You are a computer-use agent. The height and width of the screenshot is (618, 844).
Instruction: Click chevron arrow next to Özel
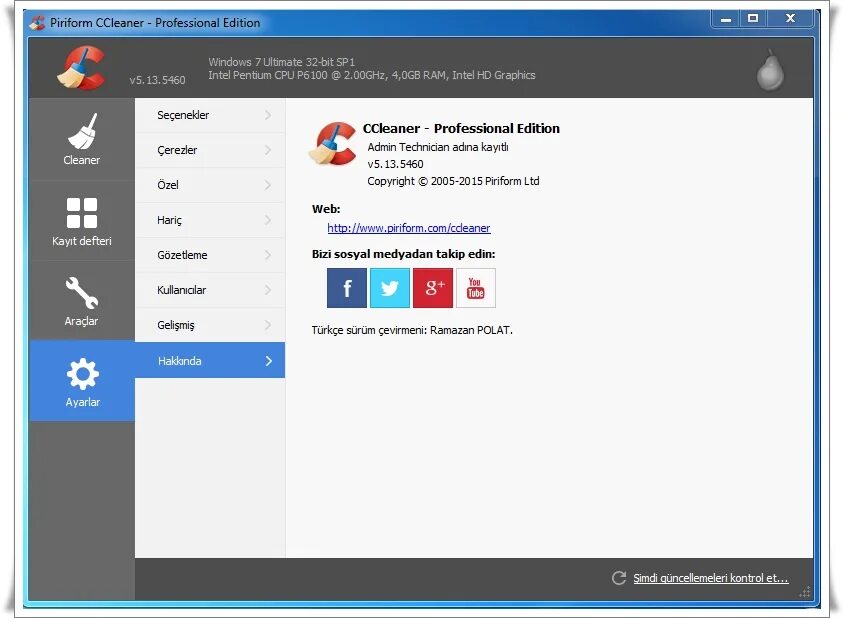[268, 185]
